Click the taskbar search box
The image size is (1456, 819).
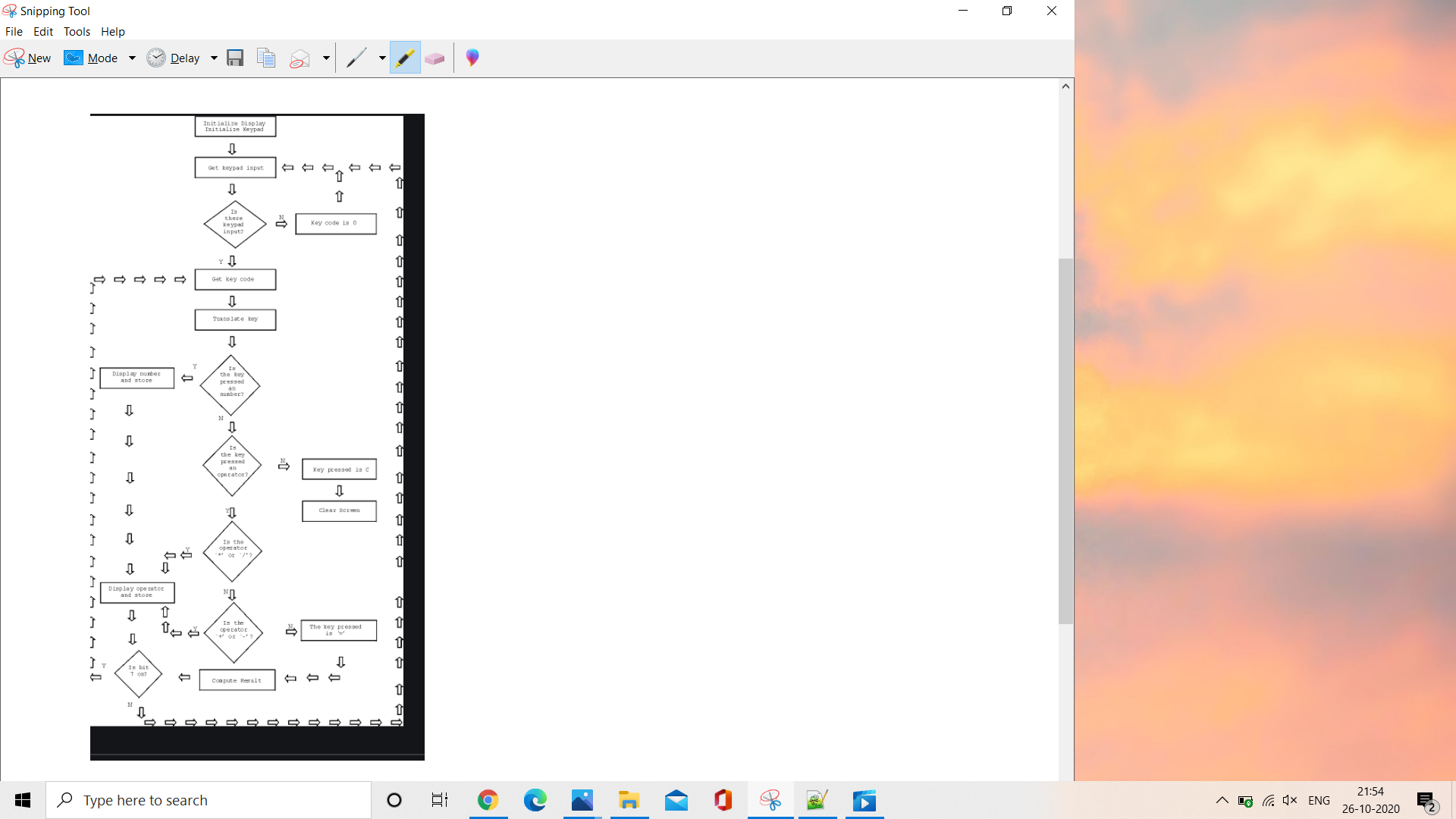[x=209, y=800]
